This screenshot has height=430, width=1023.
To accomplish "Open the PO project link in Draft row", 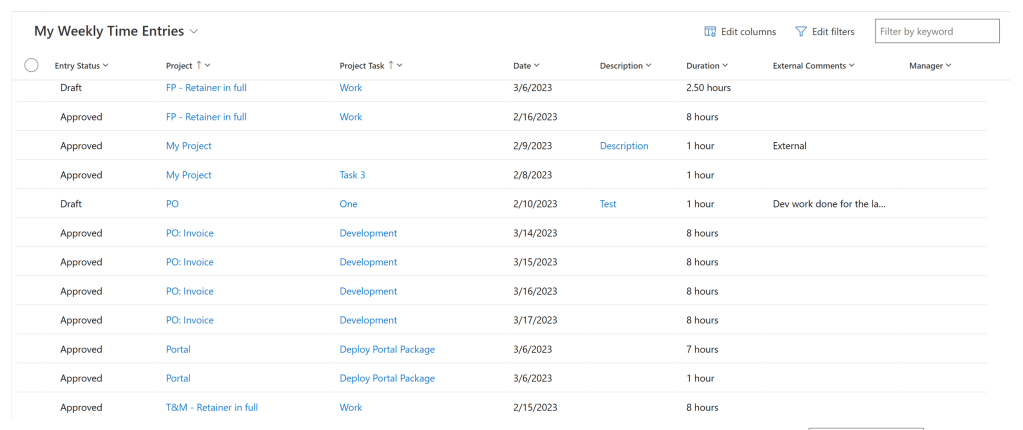I will pyautogui.click(x=172, y=204).
